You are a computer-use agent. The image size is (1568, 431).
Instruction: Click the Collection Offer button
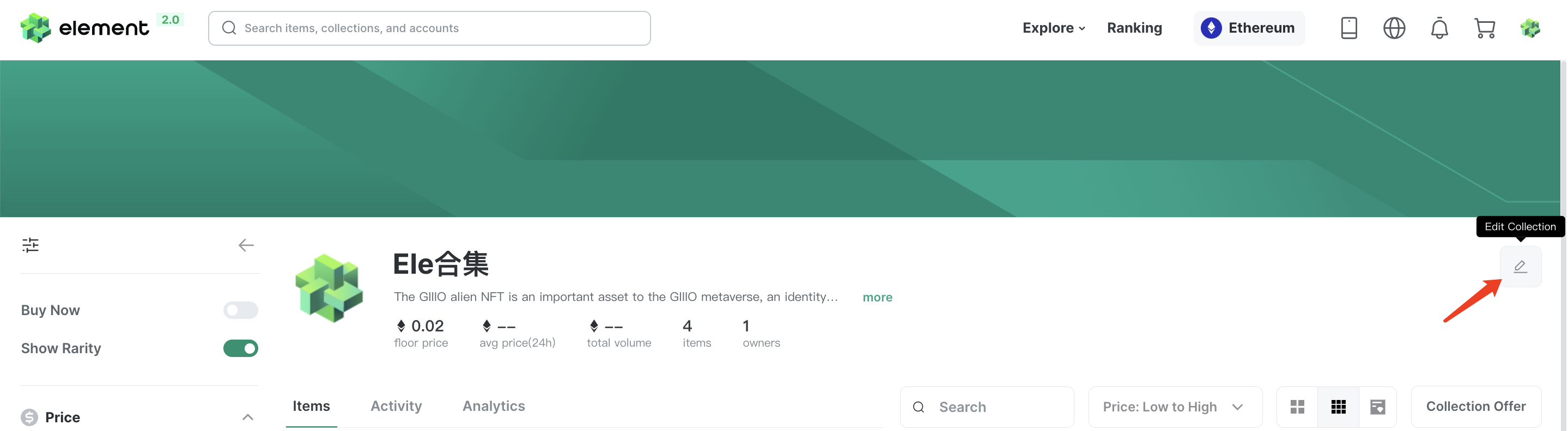pos(1475,407)
